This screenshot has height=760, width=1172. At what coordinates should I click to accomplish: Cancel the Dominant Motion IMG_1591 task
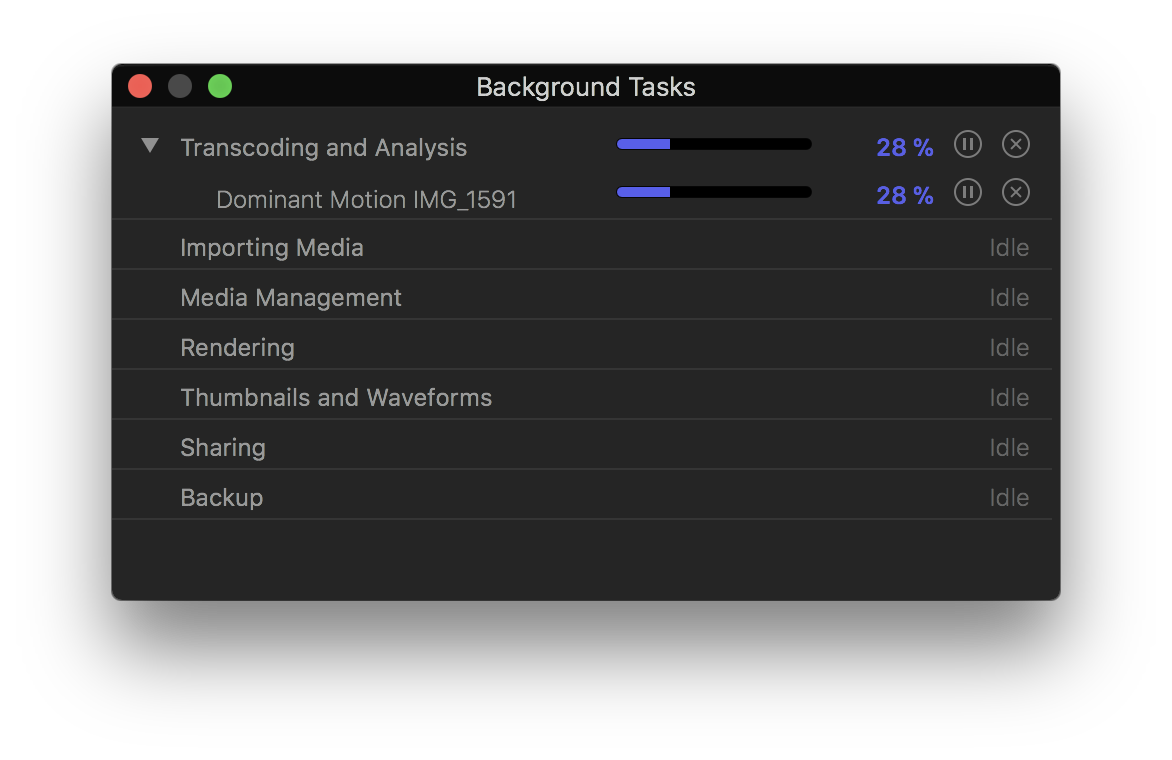click(x=1015, y=192)
